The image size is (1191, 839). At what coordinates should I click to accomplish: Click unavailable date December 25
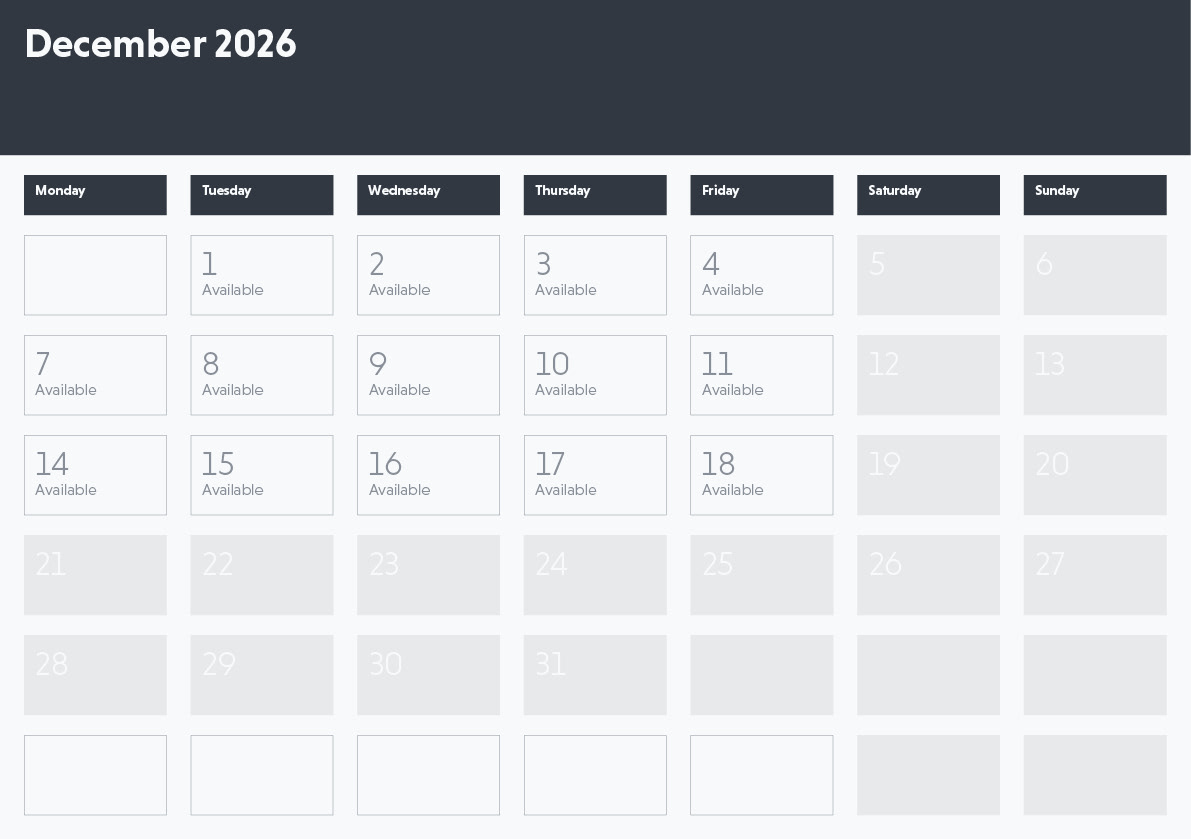click(761, 575)
